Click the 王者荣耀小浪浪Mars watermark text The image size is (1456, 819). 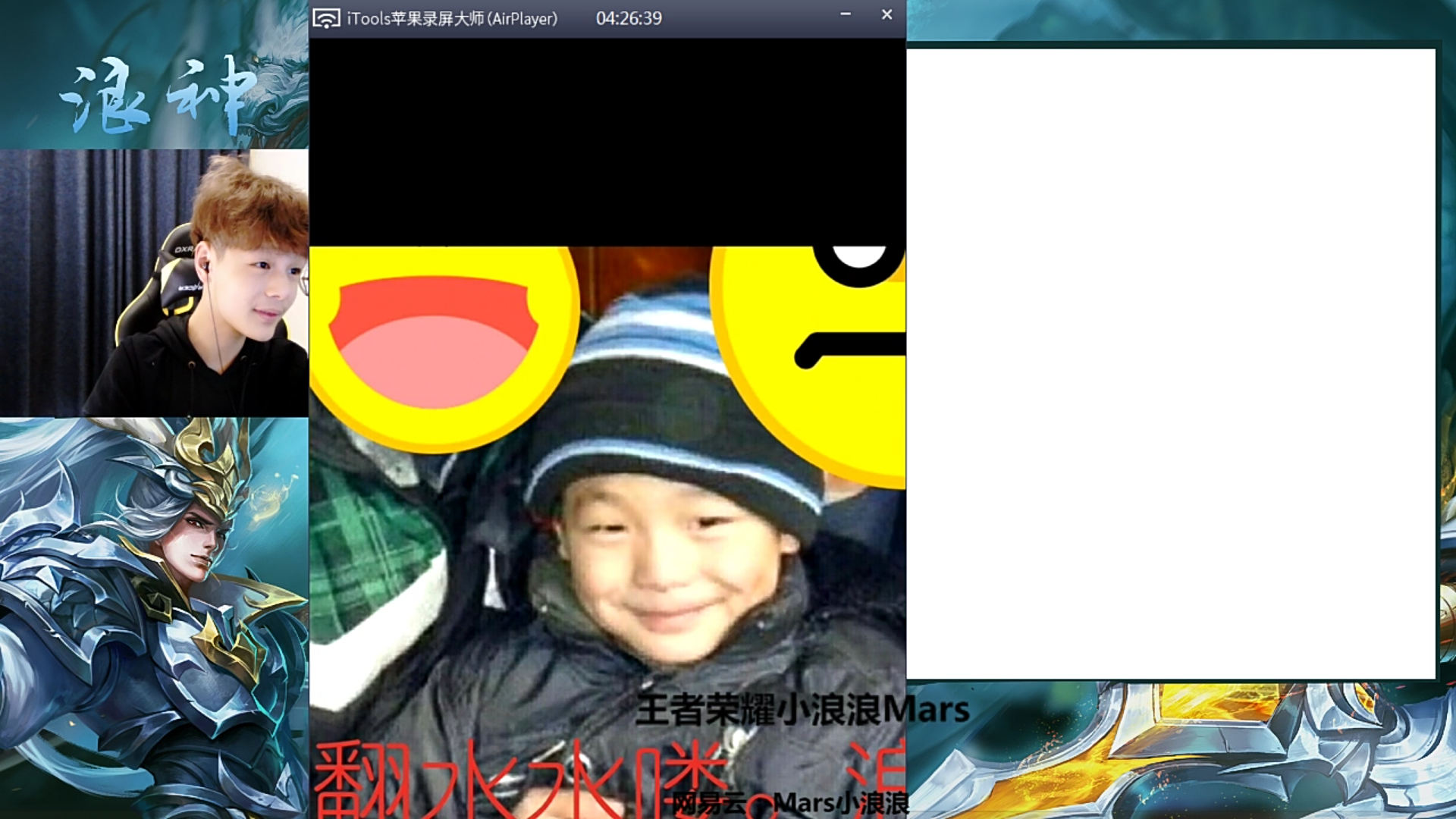tap(802, 711)
